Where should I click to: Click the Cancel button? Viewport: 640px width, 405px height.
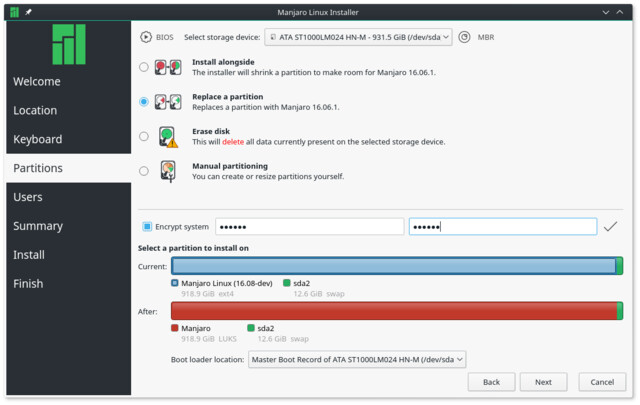click(x=602, y=383)
